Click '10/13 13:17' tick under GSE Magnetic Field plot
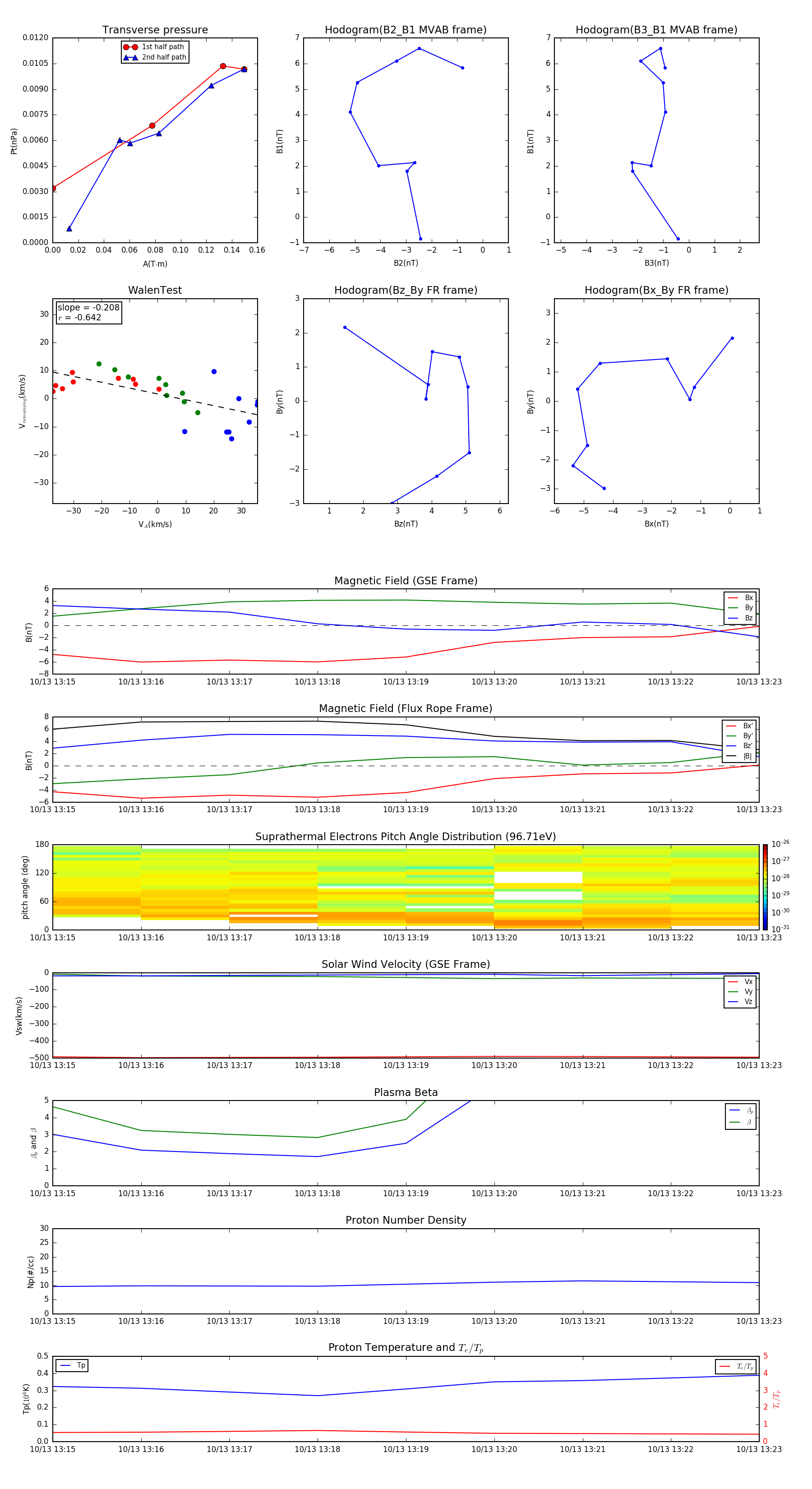The image size is (812, 1489). (x=230, y=682)
